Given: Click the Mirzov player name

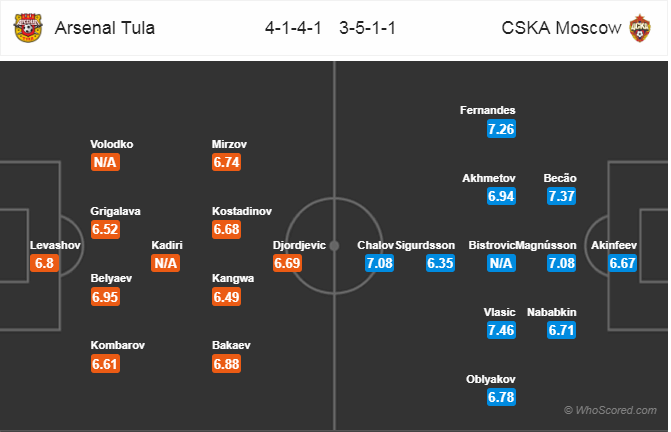Looking at the screenshot, I should (228, 143).
